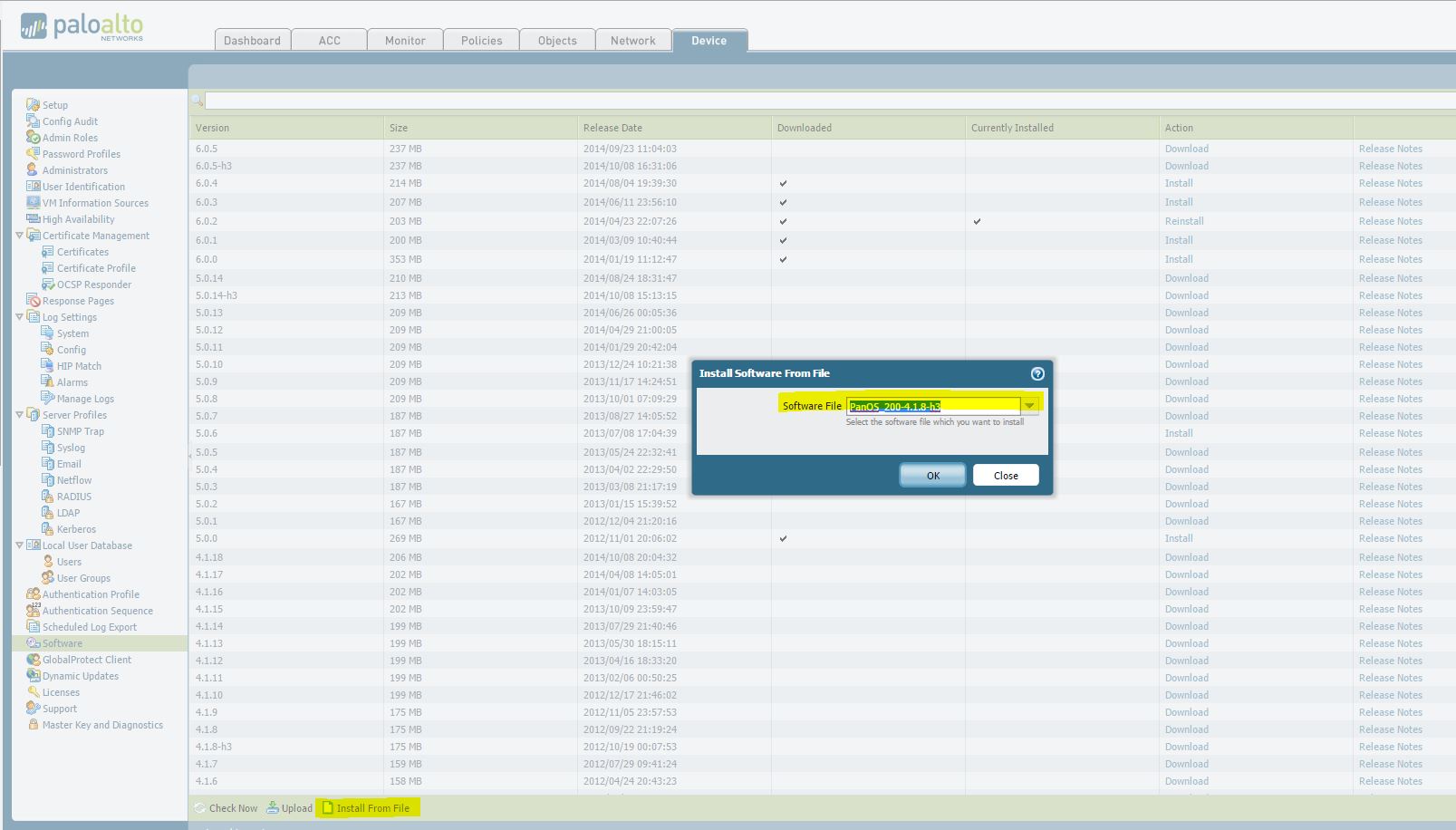1456x830 pixels.
Task: Click Close in Install Software dialog
Action: pos(1006,475)
